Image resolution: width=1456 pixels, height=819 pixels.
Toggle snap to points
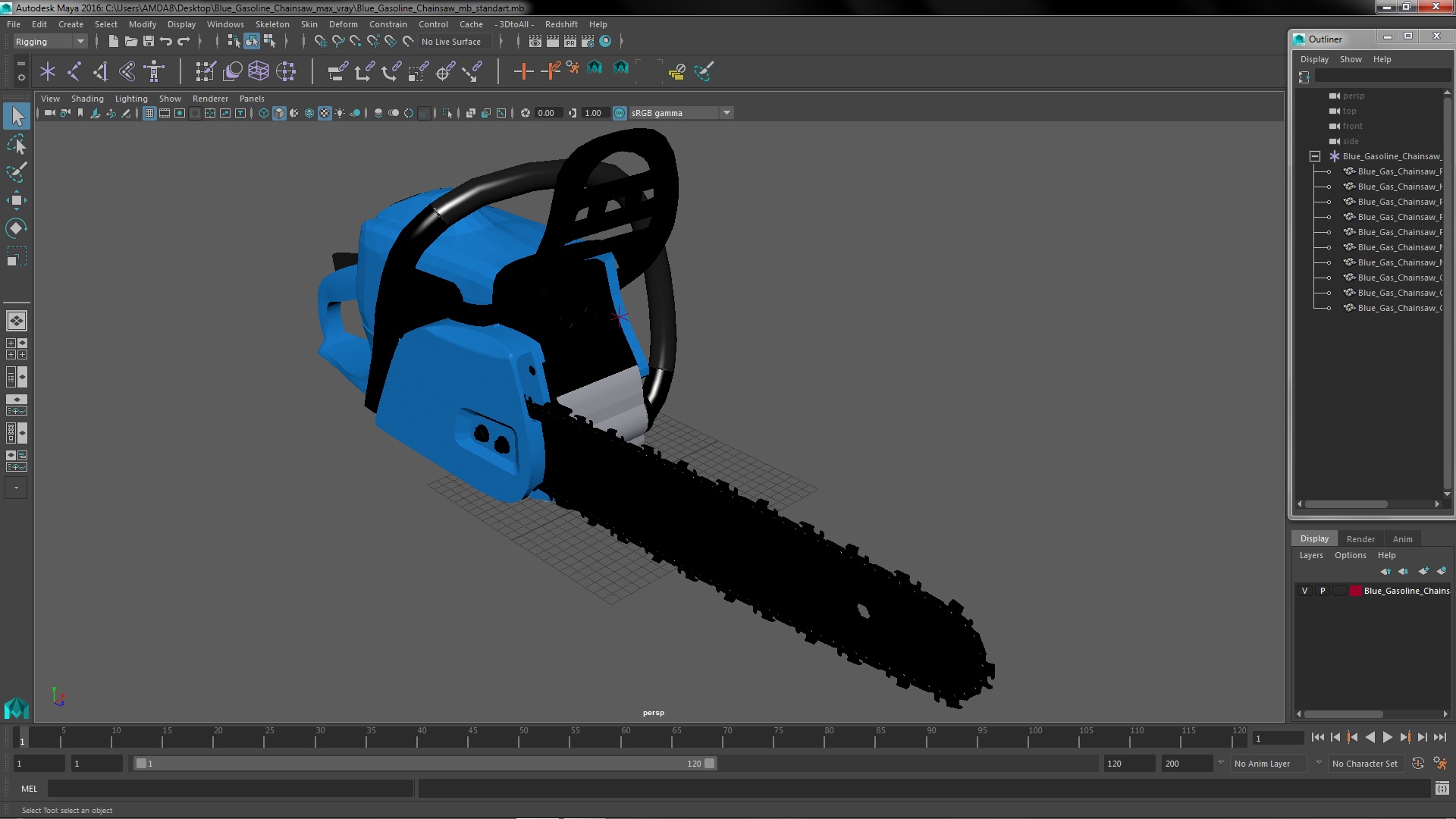click(355, 42)
